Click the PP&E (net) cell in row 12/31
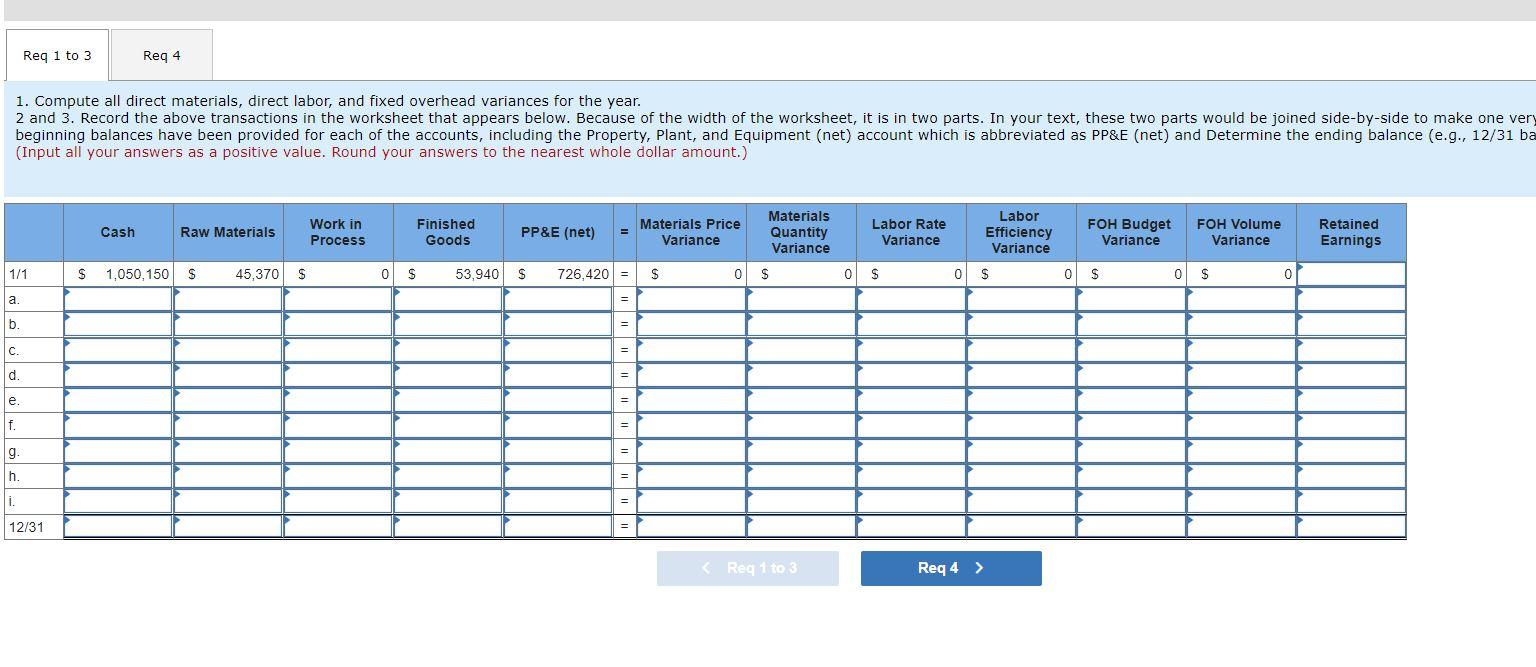The height and width of the screenshot is (667, 1536). pos(558,526)
